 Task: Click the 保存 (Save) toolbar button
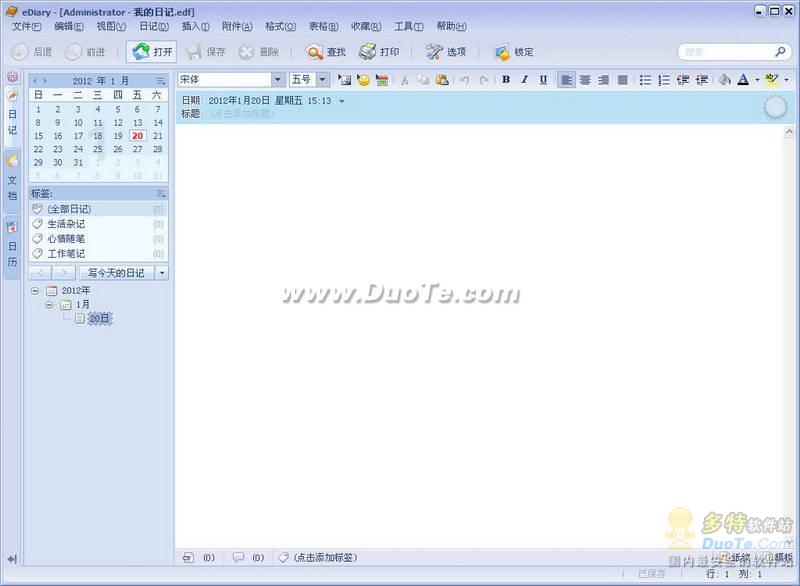(205, 52)
